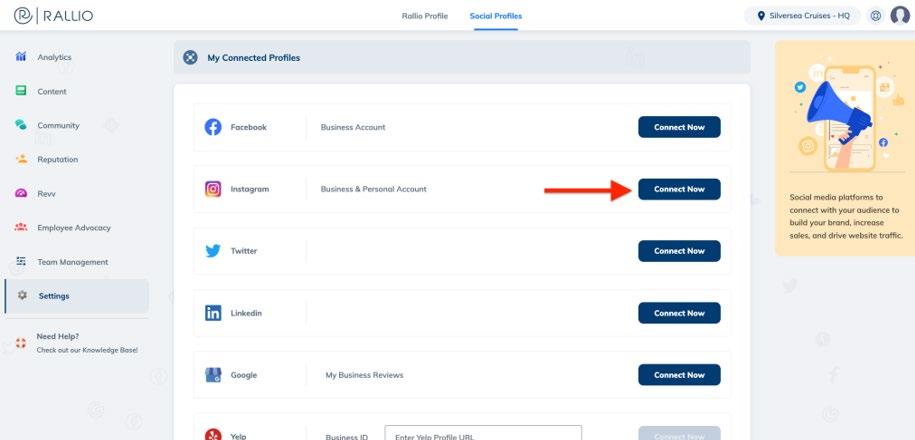
Task: Click the Revv gauge icon
Action: tap(21, 193)
